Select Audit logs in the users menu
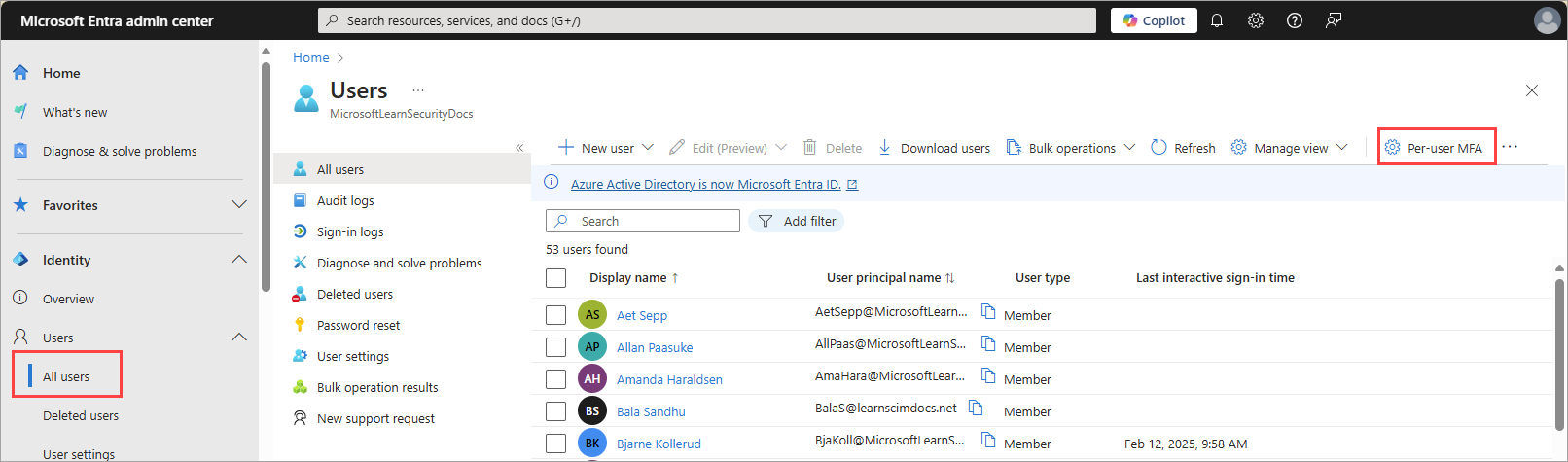This screenshot has width=1568, height=462. coord(345,200)
